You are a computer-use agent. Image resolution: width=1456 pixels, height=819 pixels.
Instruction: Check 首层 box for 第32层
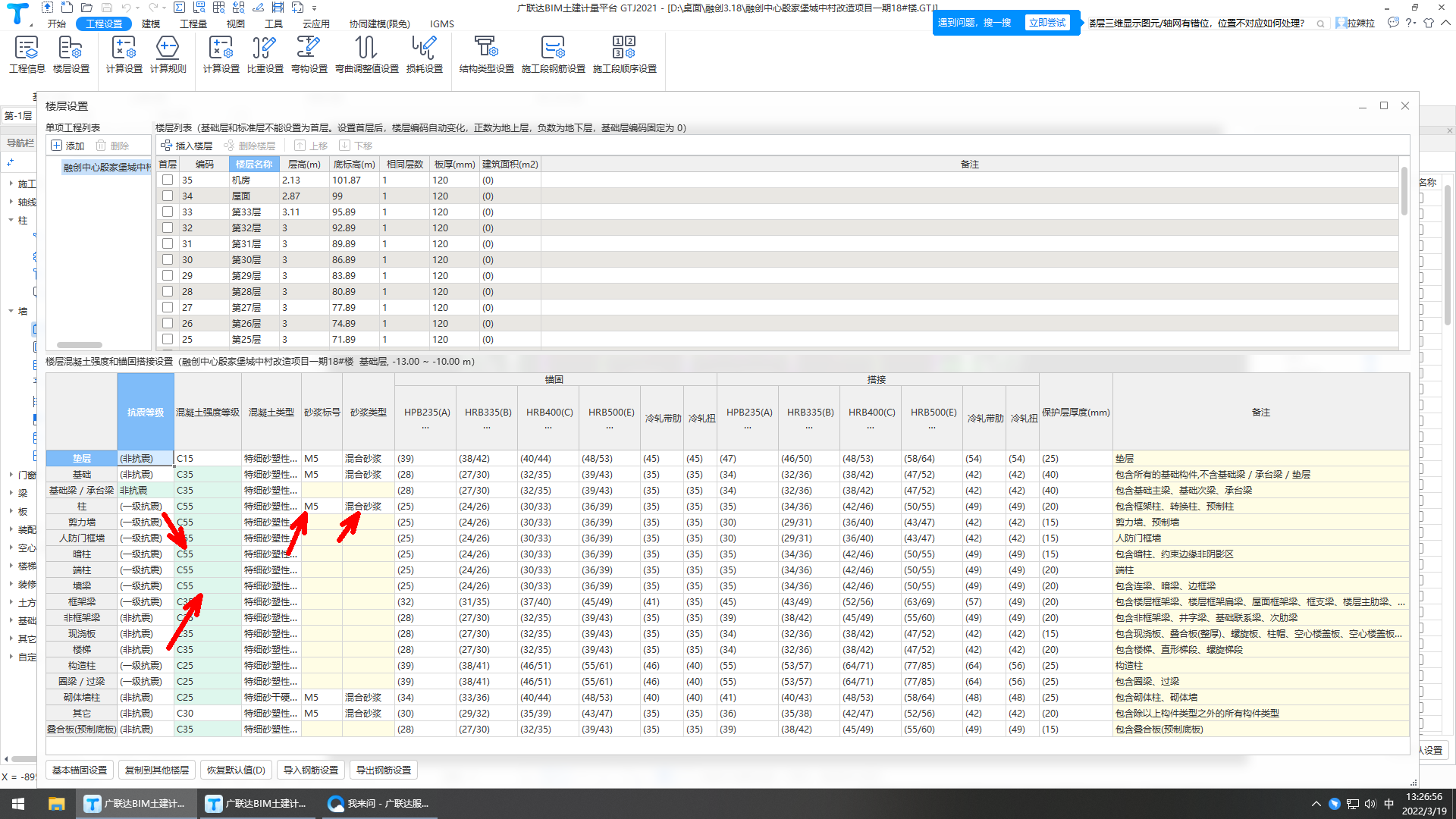(168, 228)
